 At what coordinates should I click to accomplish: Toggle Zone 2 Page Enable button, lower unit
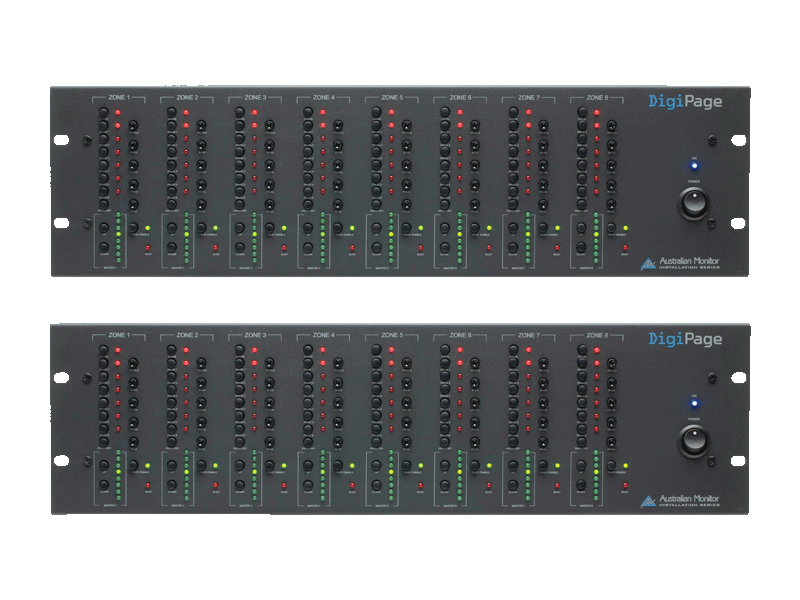tap(202, 465)
